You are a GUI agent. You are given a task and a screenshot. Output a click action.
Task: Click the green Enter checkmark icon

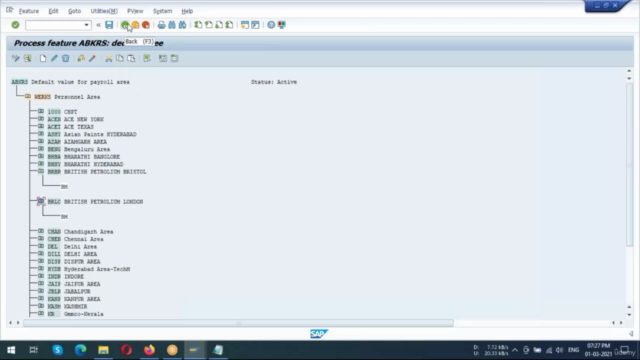point(16,25)
